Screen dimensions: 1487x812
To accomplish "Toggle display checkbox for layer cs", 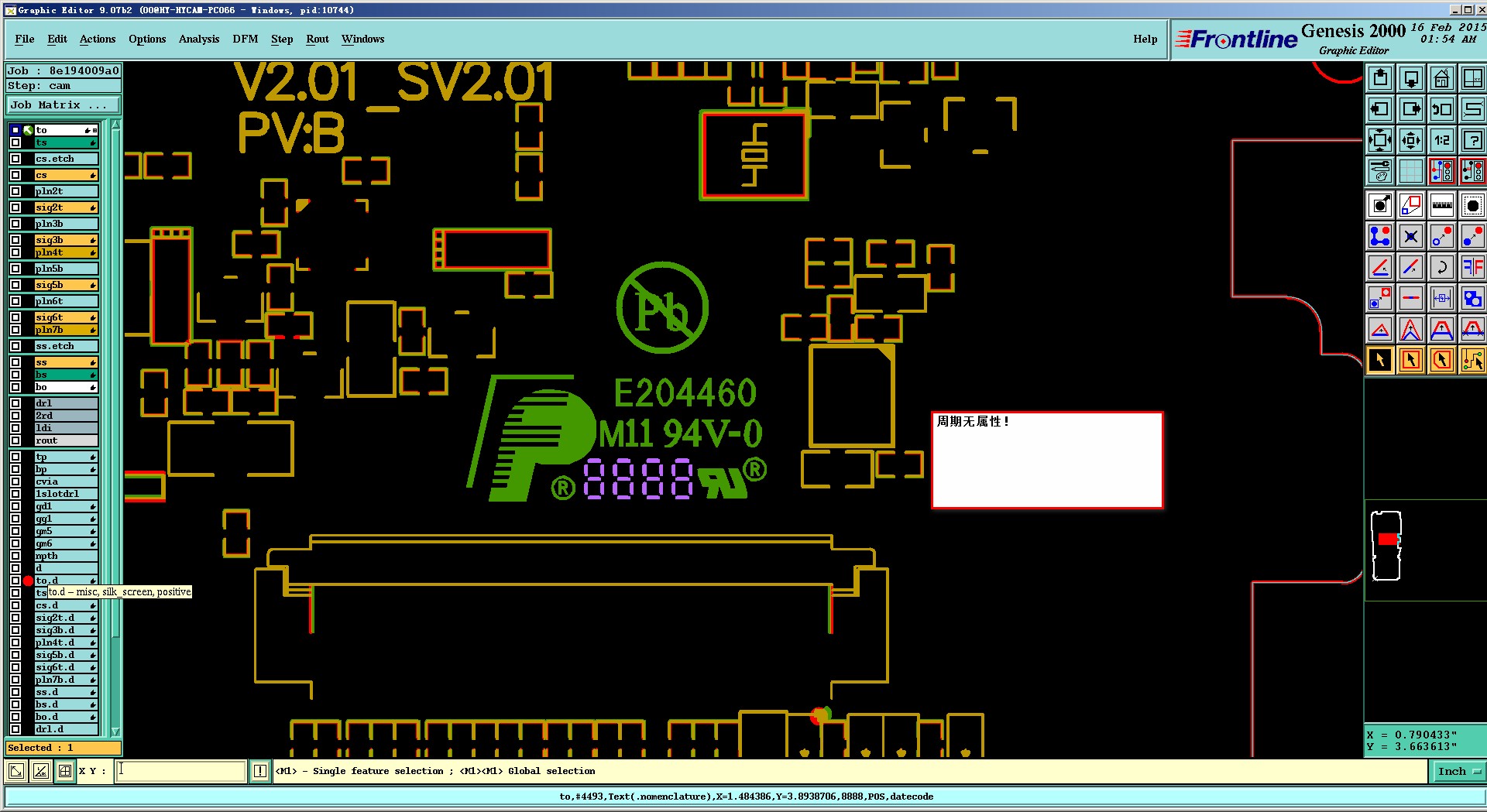I will click(15, 175).
